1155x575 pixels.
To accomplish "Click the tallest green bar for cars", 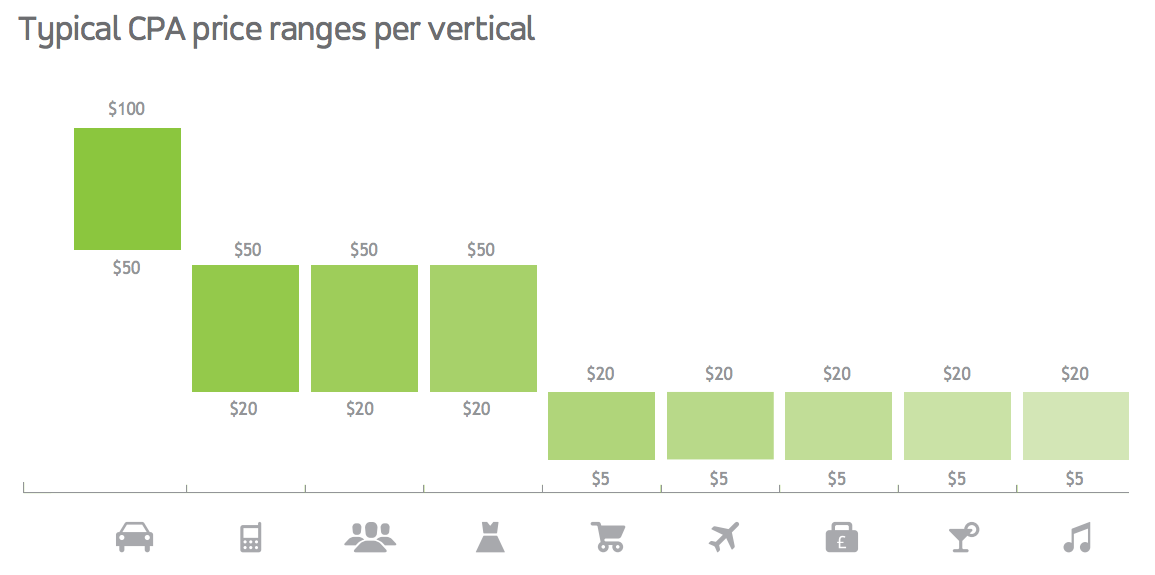I will click(x=127, y=189).
